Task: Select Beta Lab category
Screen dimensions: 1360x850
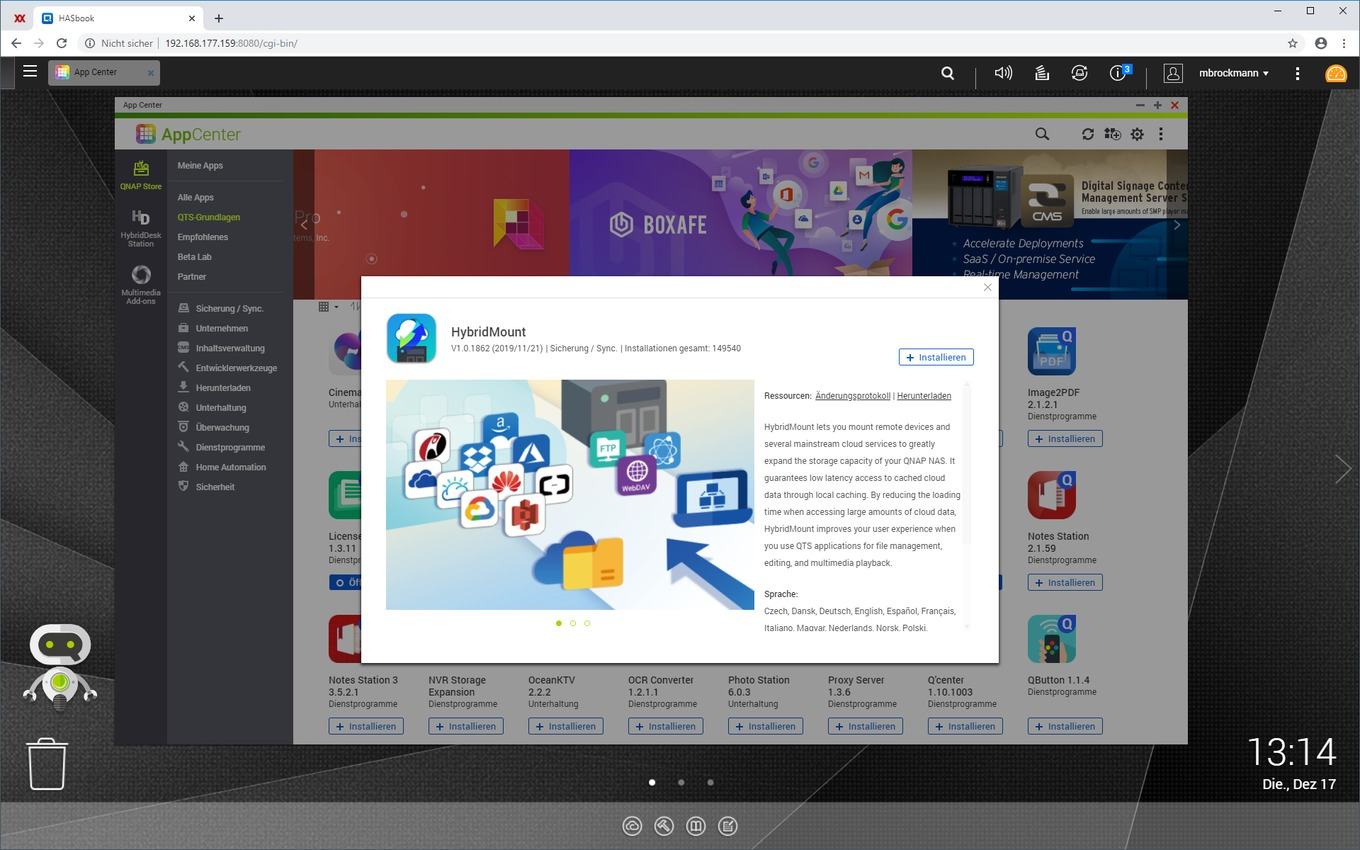Action: pyautogui.click(x=195, y=257)
